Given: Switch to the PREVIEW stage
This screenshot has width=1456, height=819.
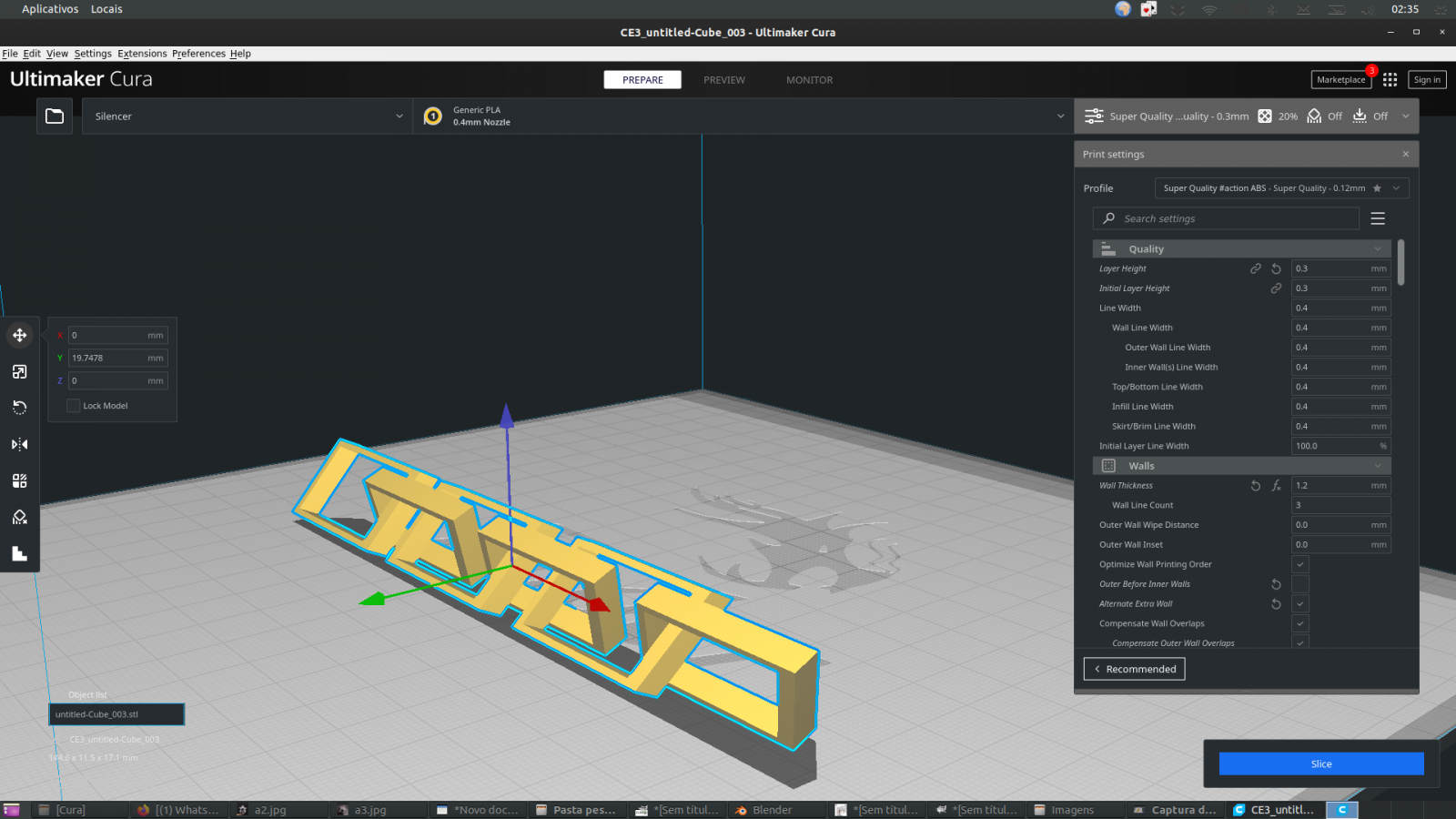Looking at the screenshot, I should [724, 80].
